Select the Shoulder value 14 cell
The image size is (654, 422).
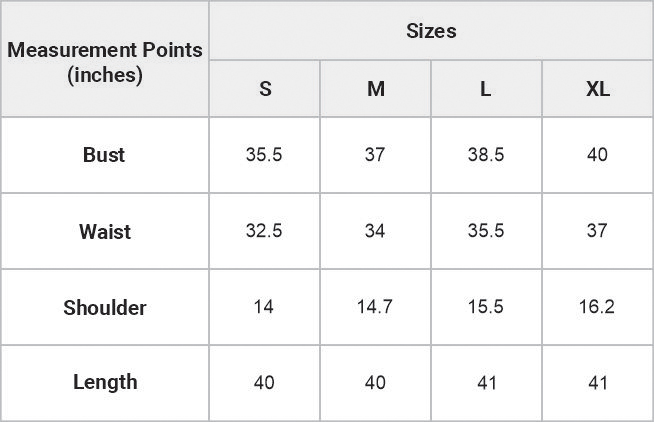264,307
